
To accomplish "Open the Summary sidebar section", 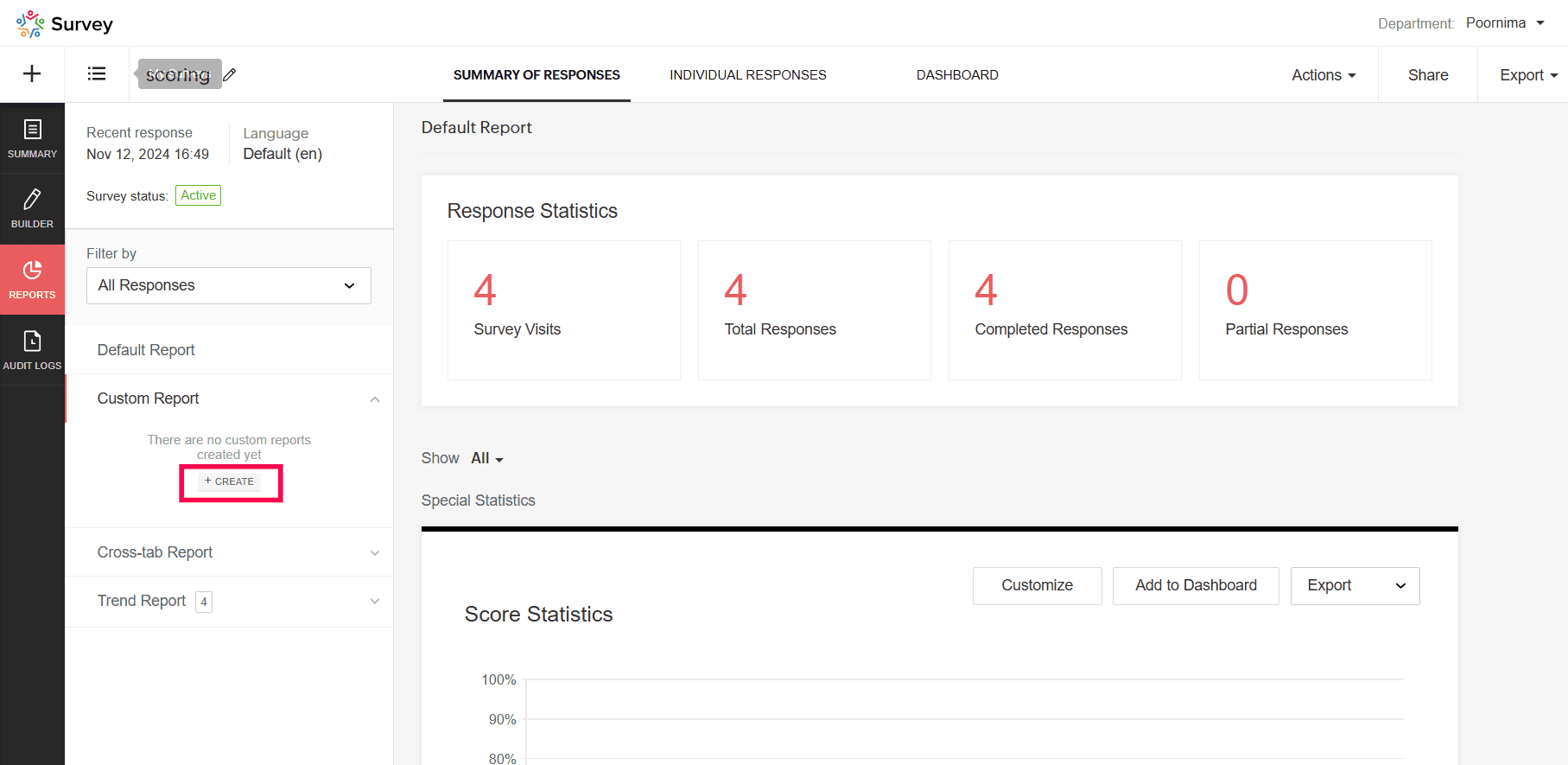I will (32, 138).
